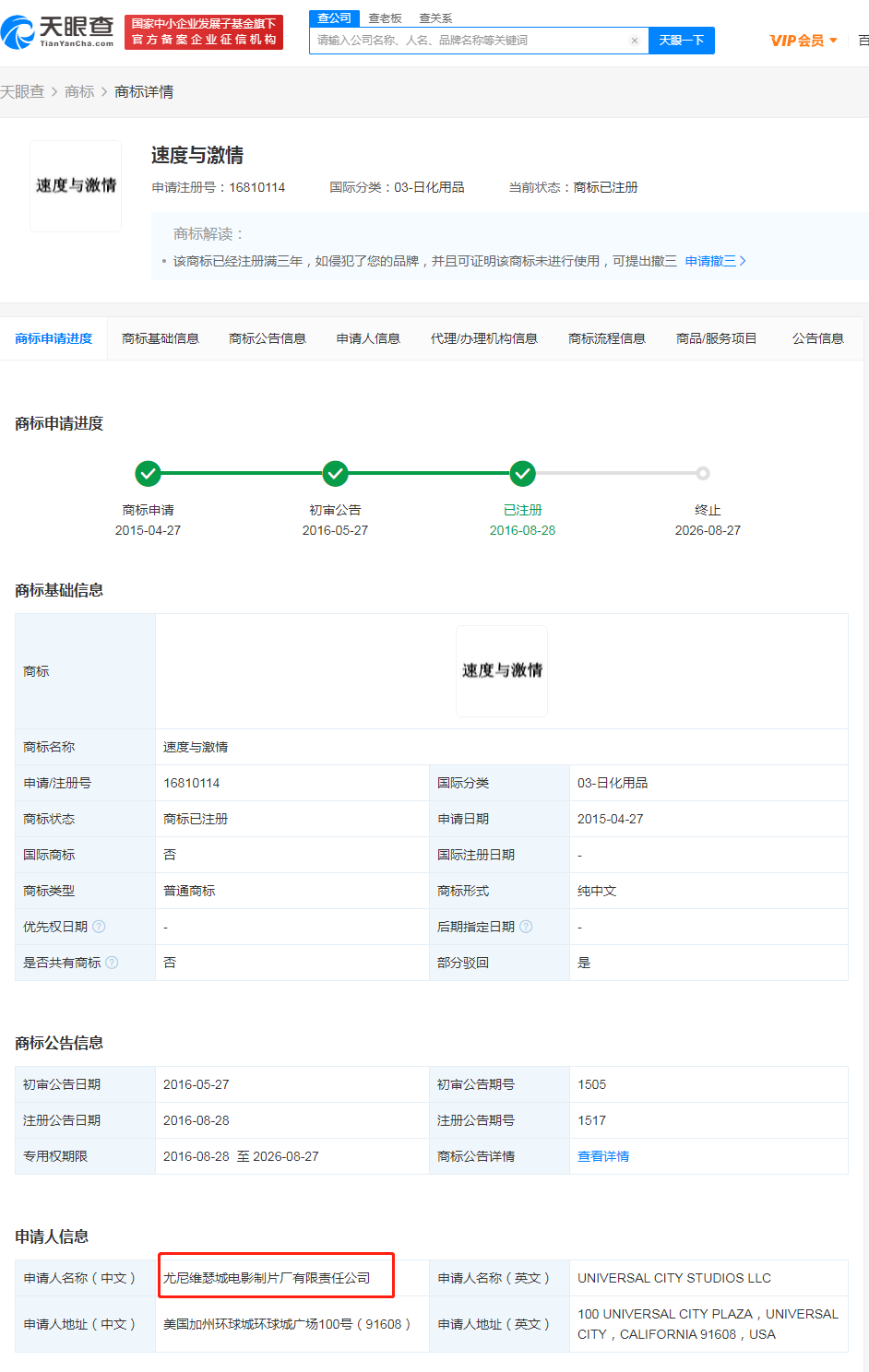Open the 商标基础信息 section tab
Viewport: 869px width, 1372px height.
(x=161, y=337)
